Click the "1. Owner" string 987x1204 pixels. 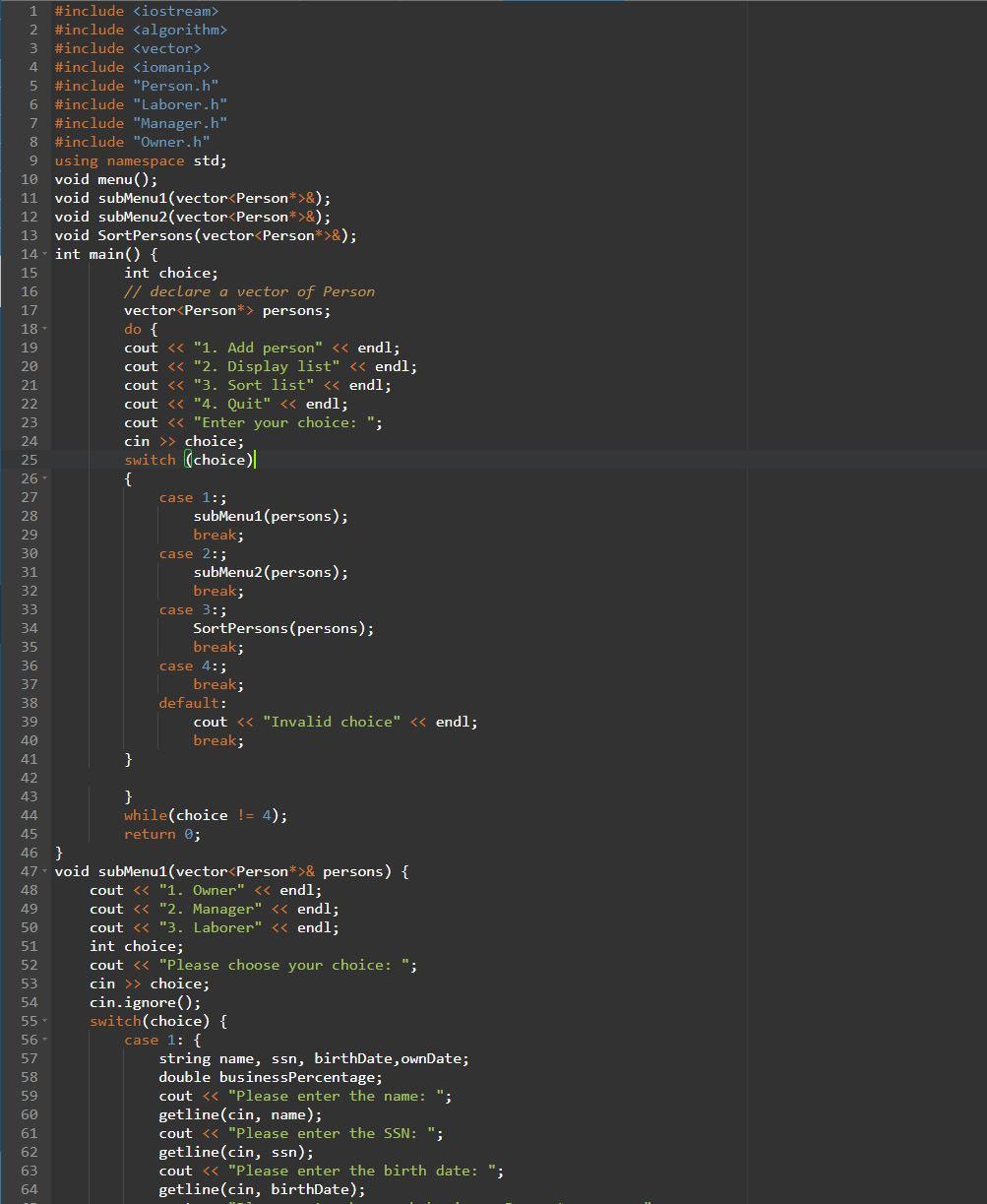point(202,890)
